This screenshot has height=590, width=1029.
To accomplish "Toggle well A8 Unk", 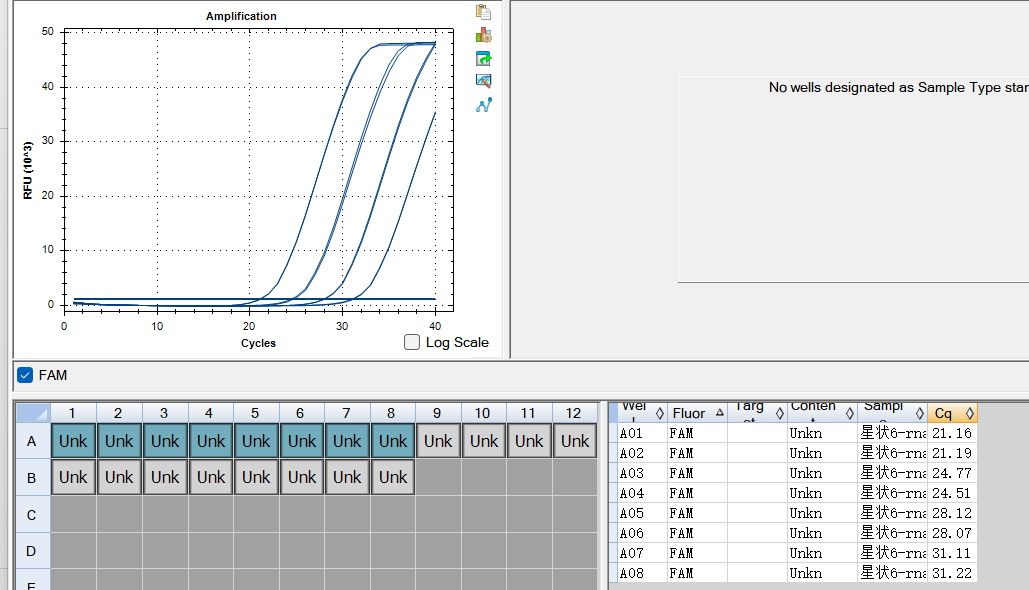I will pos(392,441).
